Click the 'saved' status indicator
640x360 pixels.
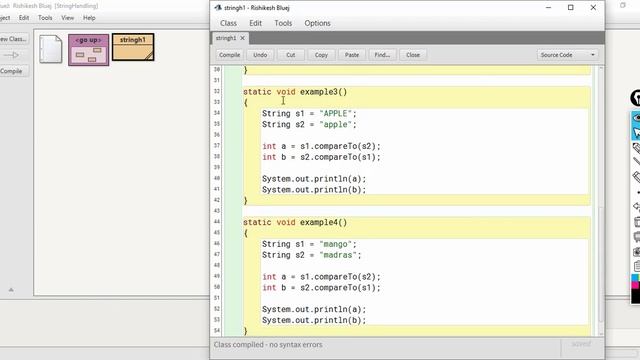click(581, 344)
